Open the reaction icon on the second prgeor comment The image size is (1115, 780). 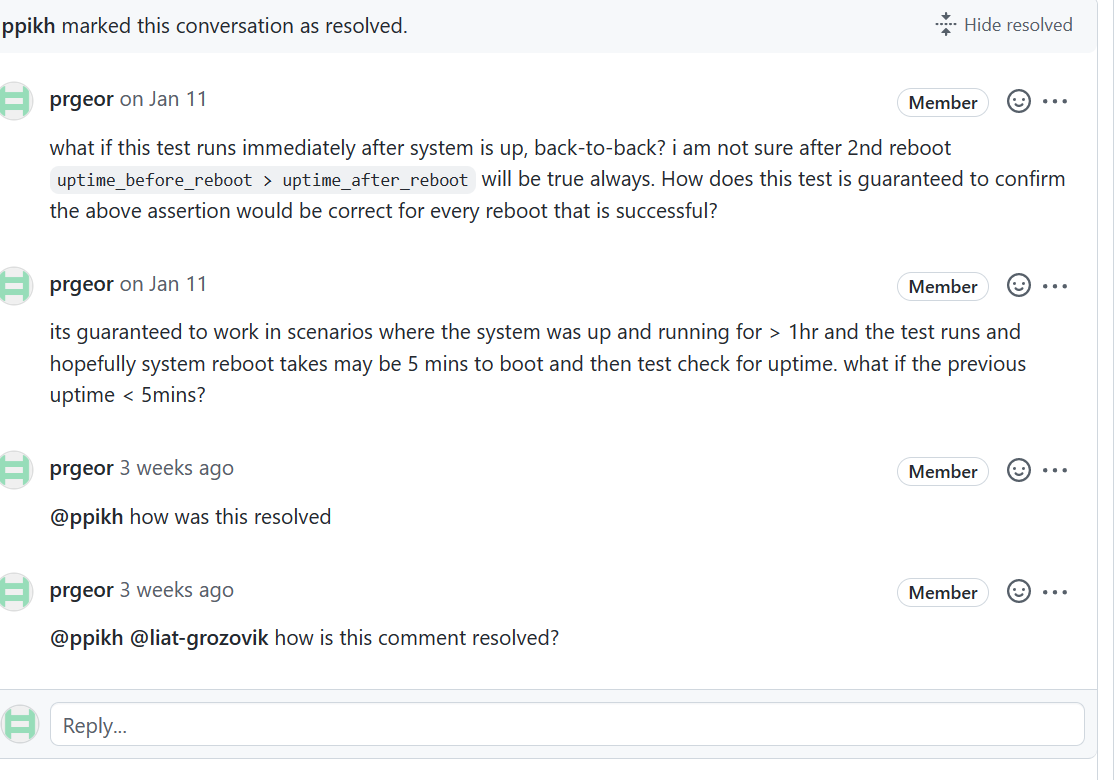pyautogui.click(x=1019, y=286)
